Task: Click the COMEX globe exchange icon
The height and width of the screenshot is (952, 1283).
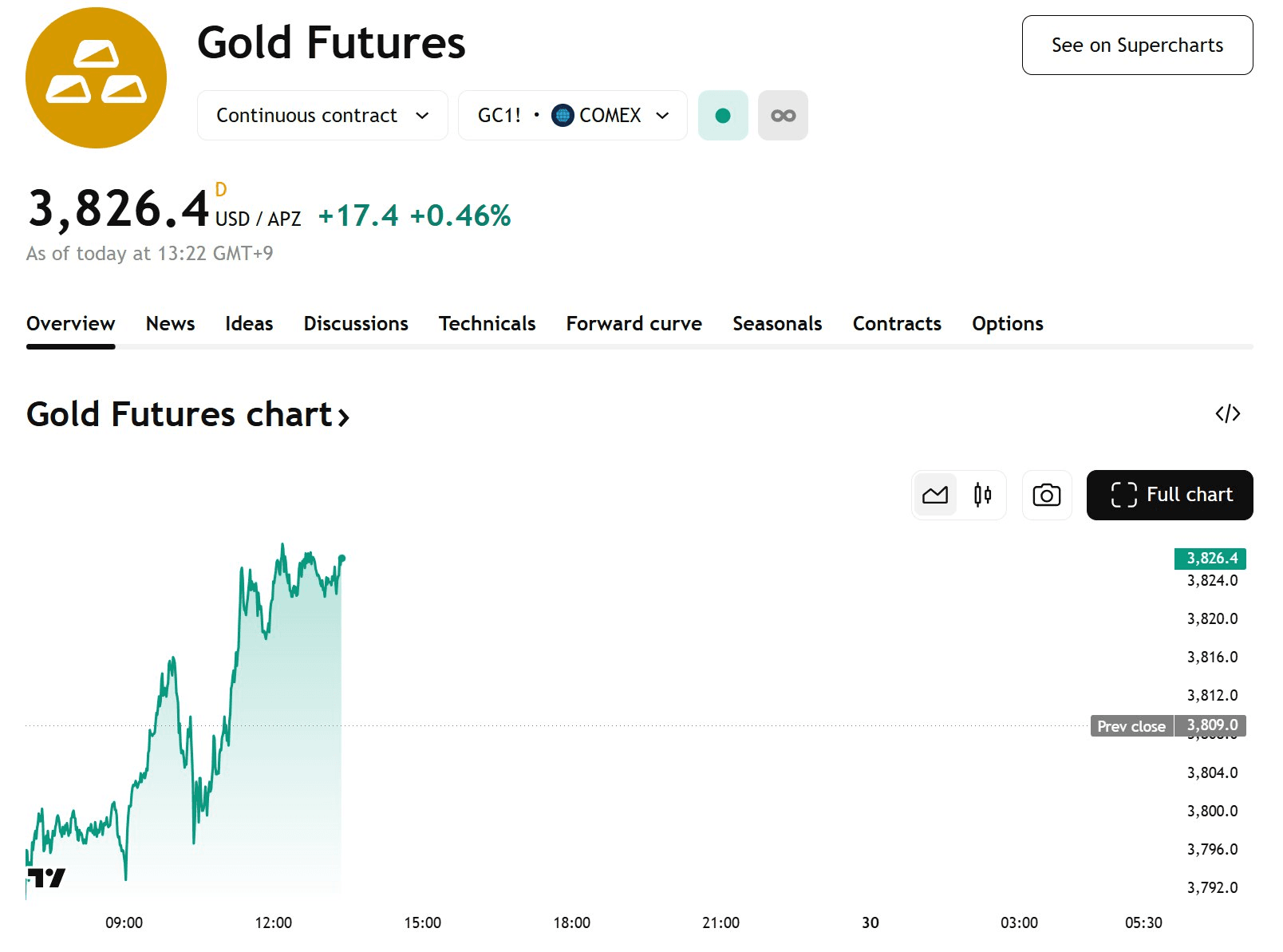Action: [563, 116]
